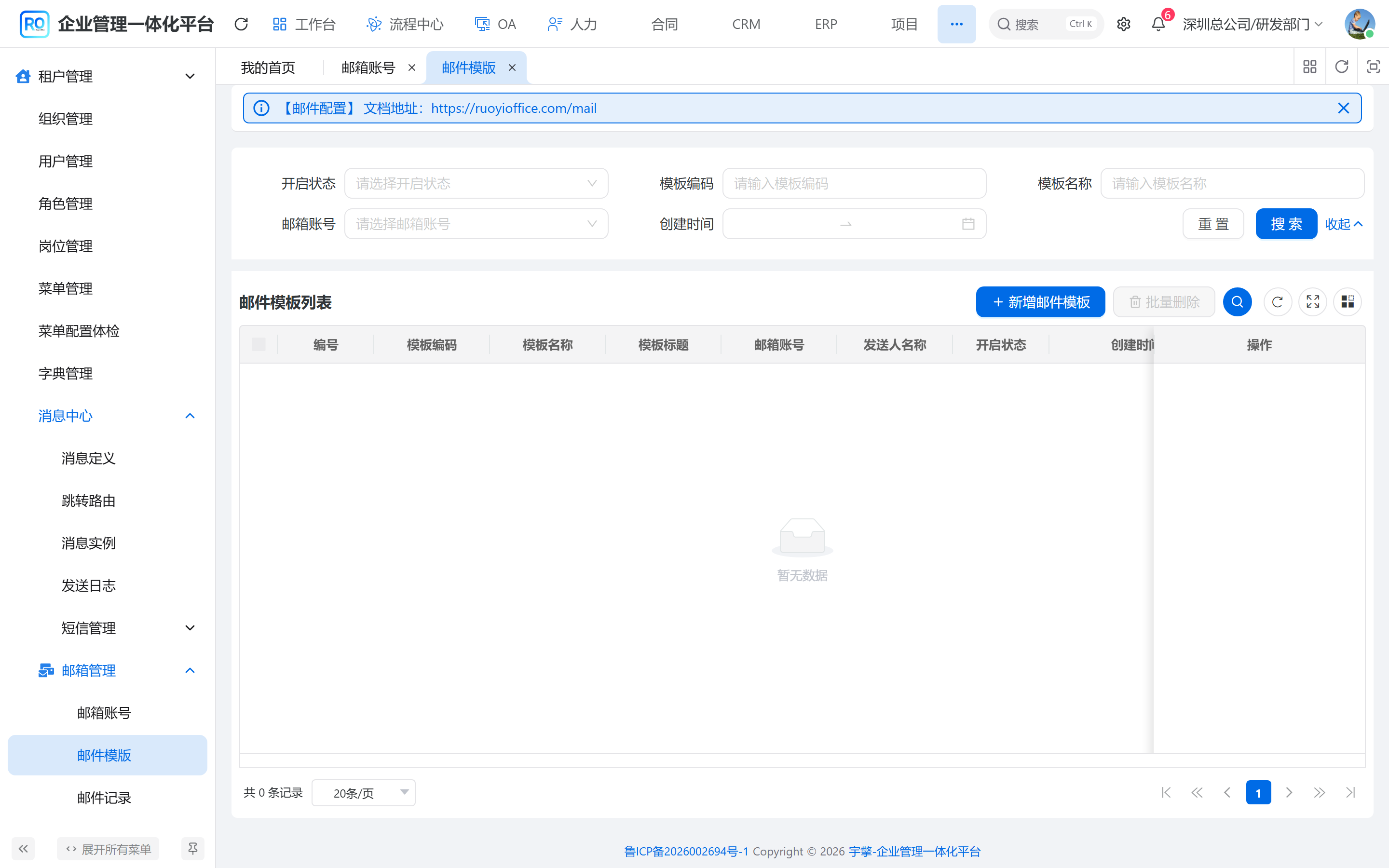This screenshot has height=868, width=1389.
Task: Focus the 模板编码 input field
Action: (854, 184)
